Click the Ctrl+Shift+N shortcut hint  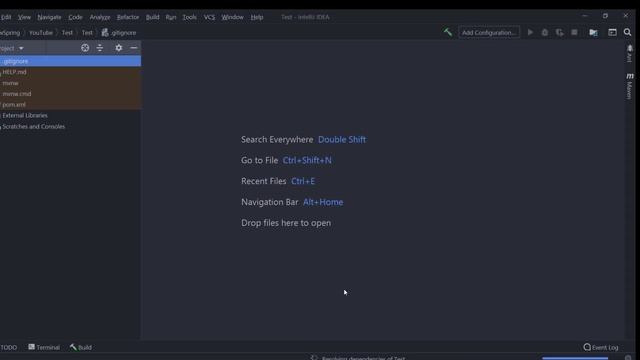307,160
